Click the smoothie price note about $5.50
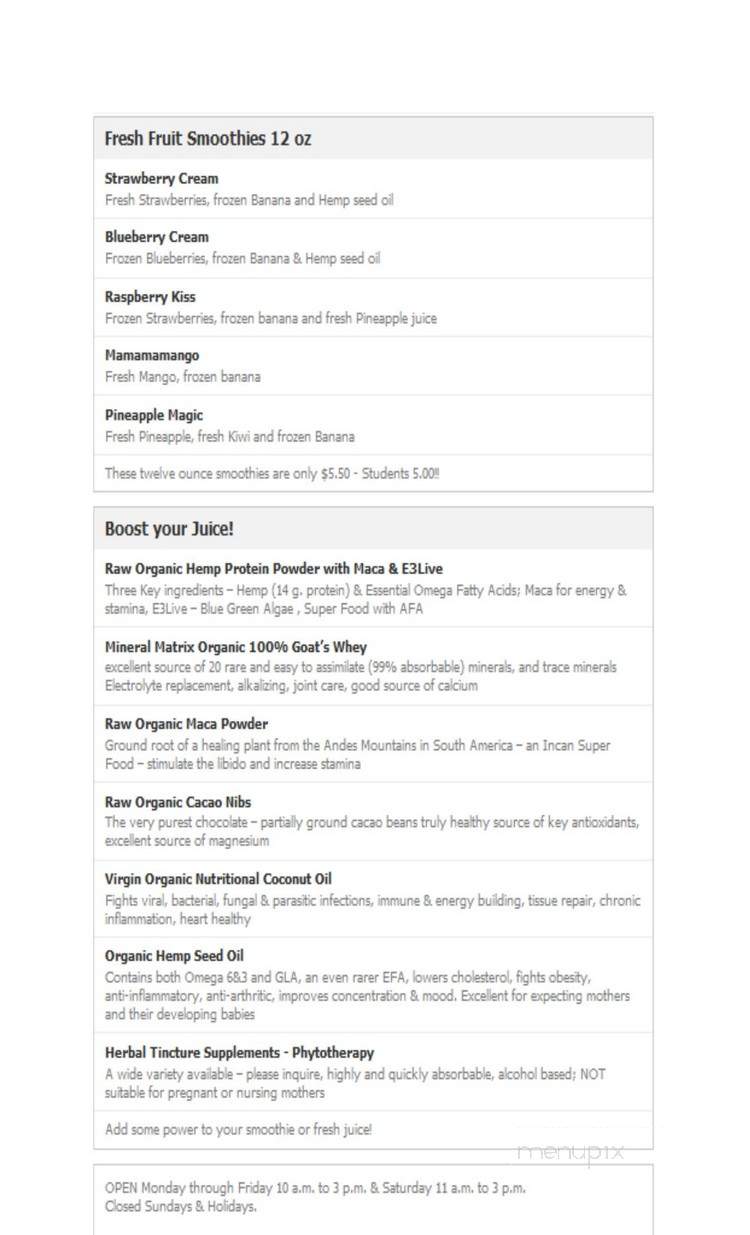 point(272,474)
